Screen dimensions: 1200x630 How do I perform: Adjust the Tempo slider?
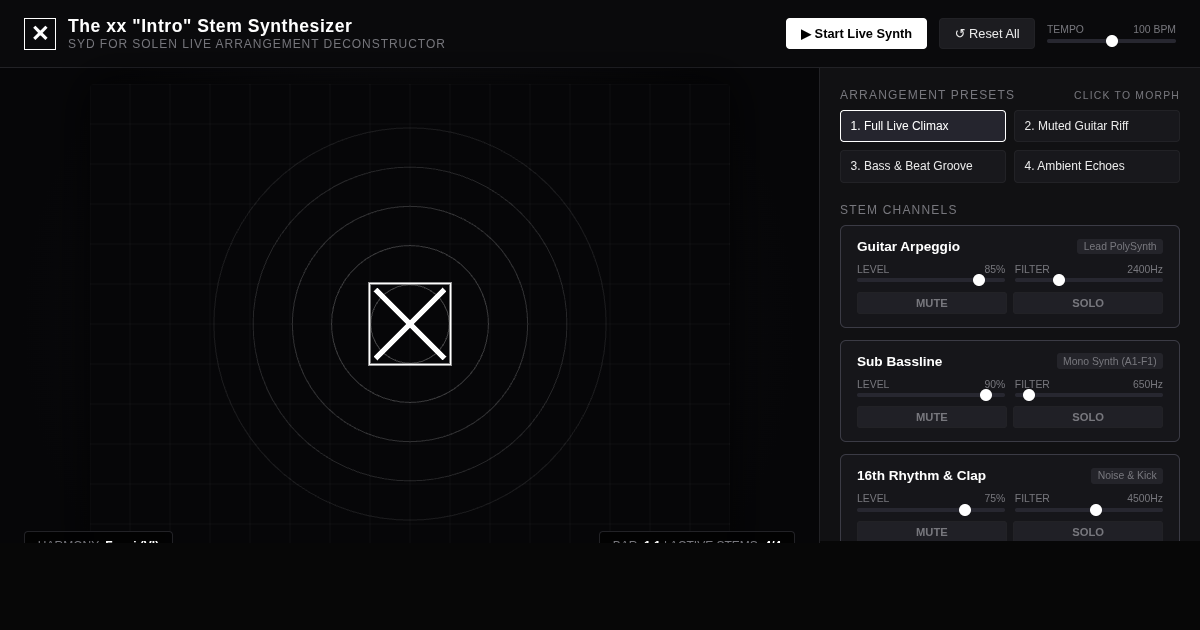tap(1111, 41)
